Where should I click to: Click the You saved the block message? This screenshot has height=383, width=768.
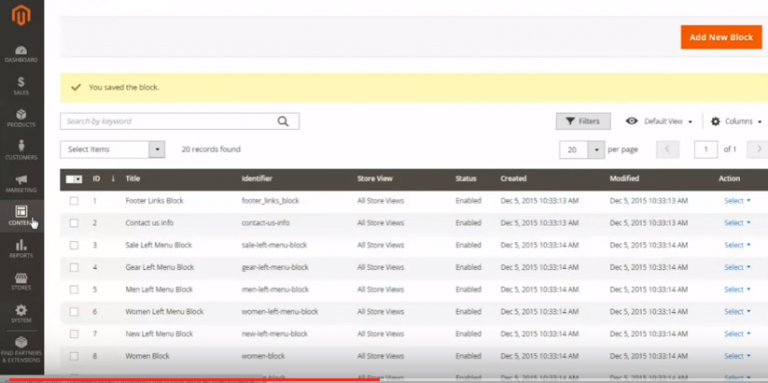[x=124, y=88]
